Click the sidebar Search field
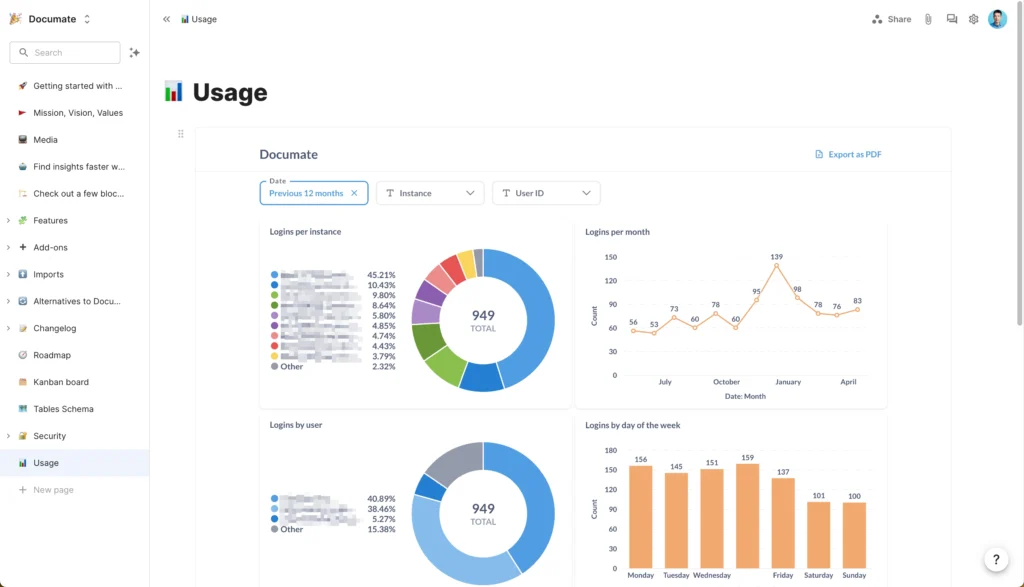The width and height of the screenshot is (1024, 587). click(x=65, y=52)
